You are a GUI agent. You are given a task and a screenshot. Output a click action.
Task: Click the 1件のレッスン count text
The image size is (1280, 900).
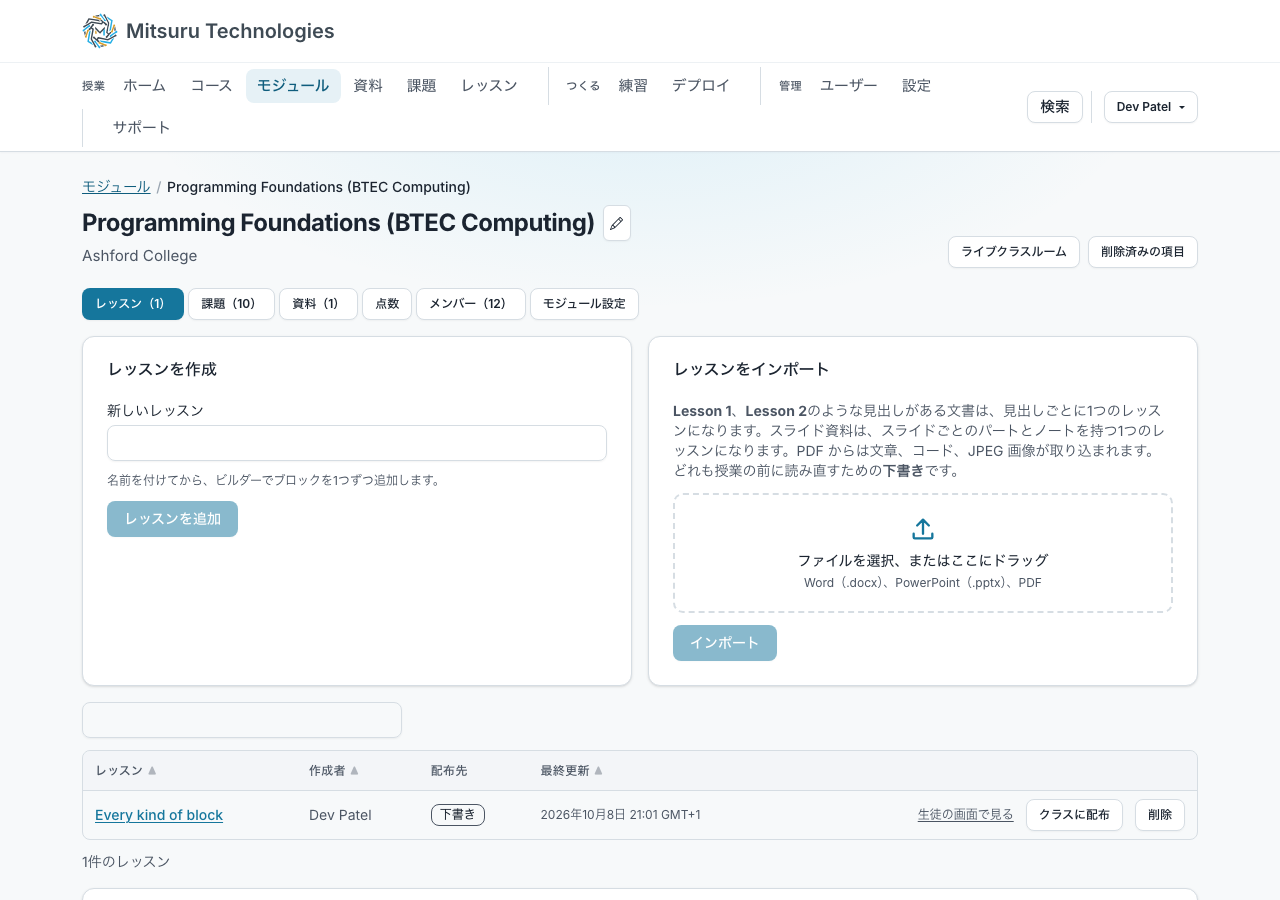tap(126, 862)
